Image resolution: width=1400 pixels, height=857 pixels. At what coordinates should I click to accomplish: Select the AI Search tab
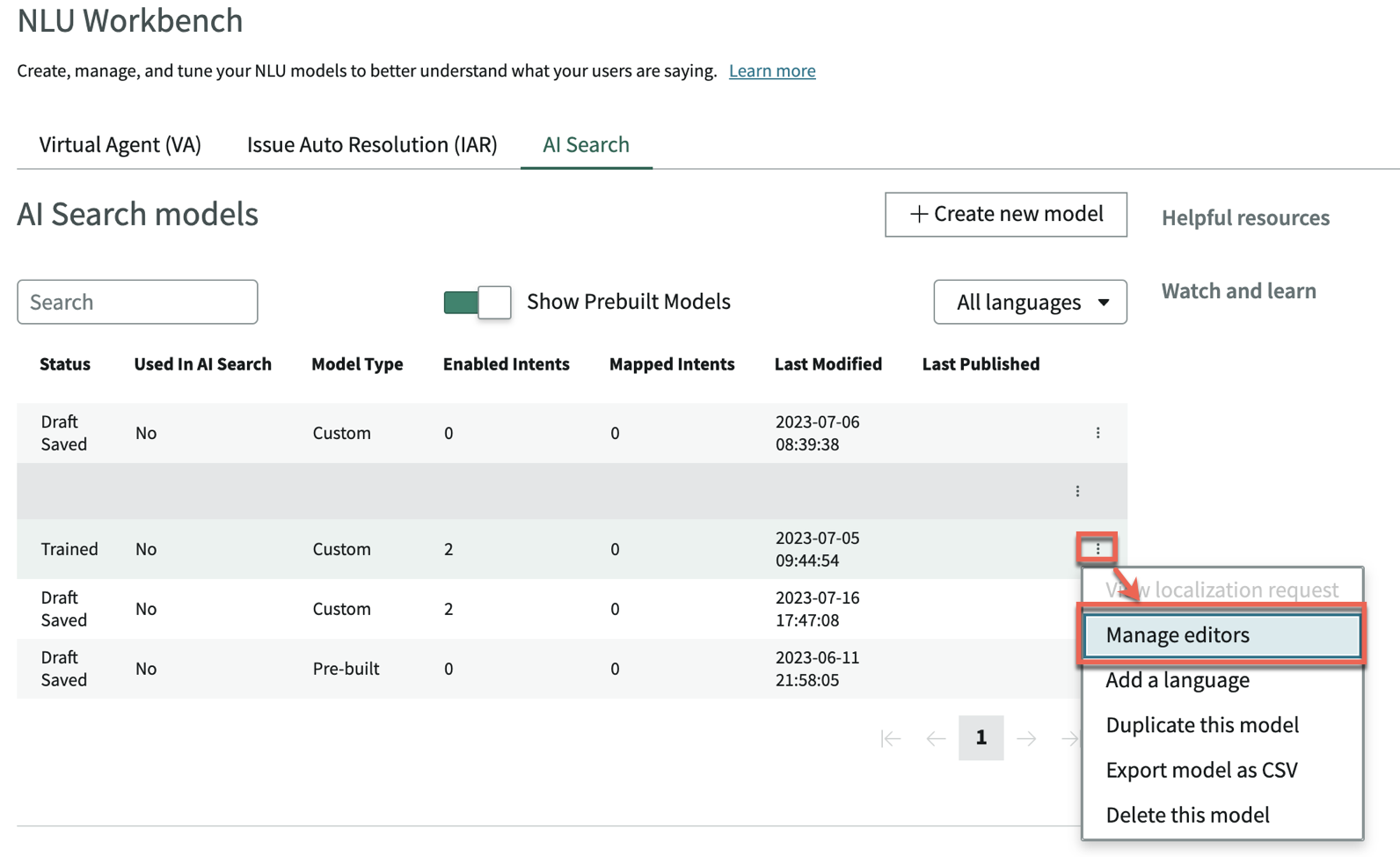point(586,144)
